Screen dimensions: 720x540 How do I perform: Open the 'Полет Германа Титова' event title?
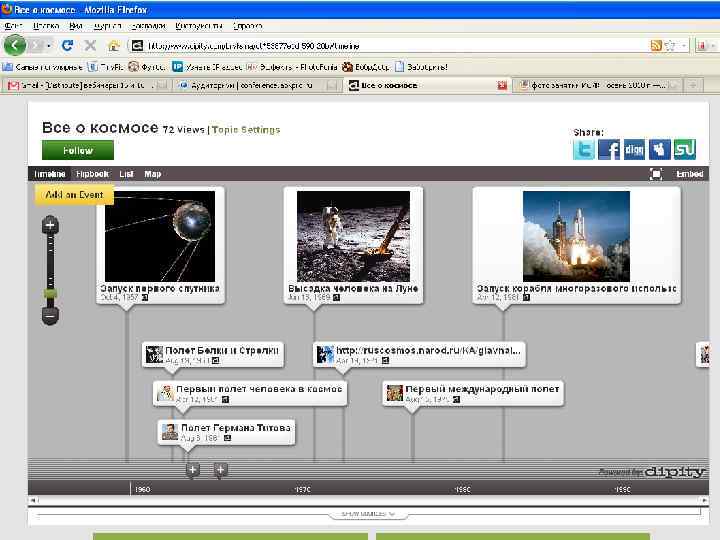pos(236,428)
